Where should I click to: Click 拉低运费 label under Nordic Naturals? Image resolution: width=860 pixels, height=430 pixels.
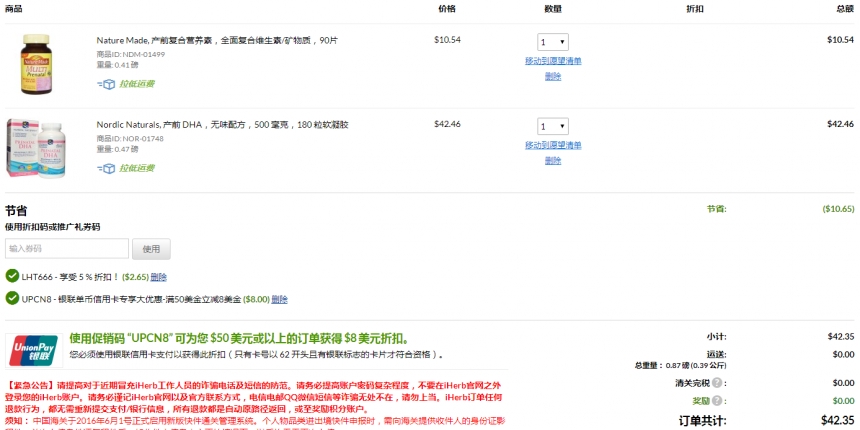coord(137,168)
